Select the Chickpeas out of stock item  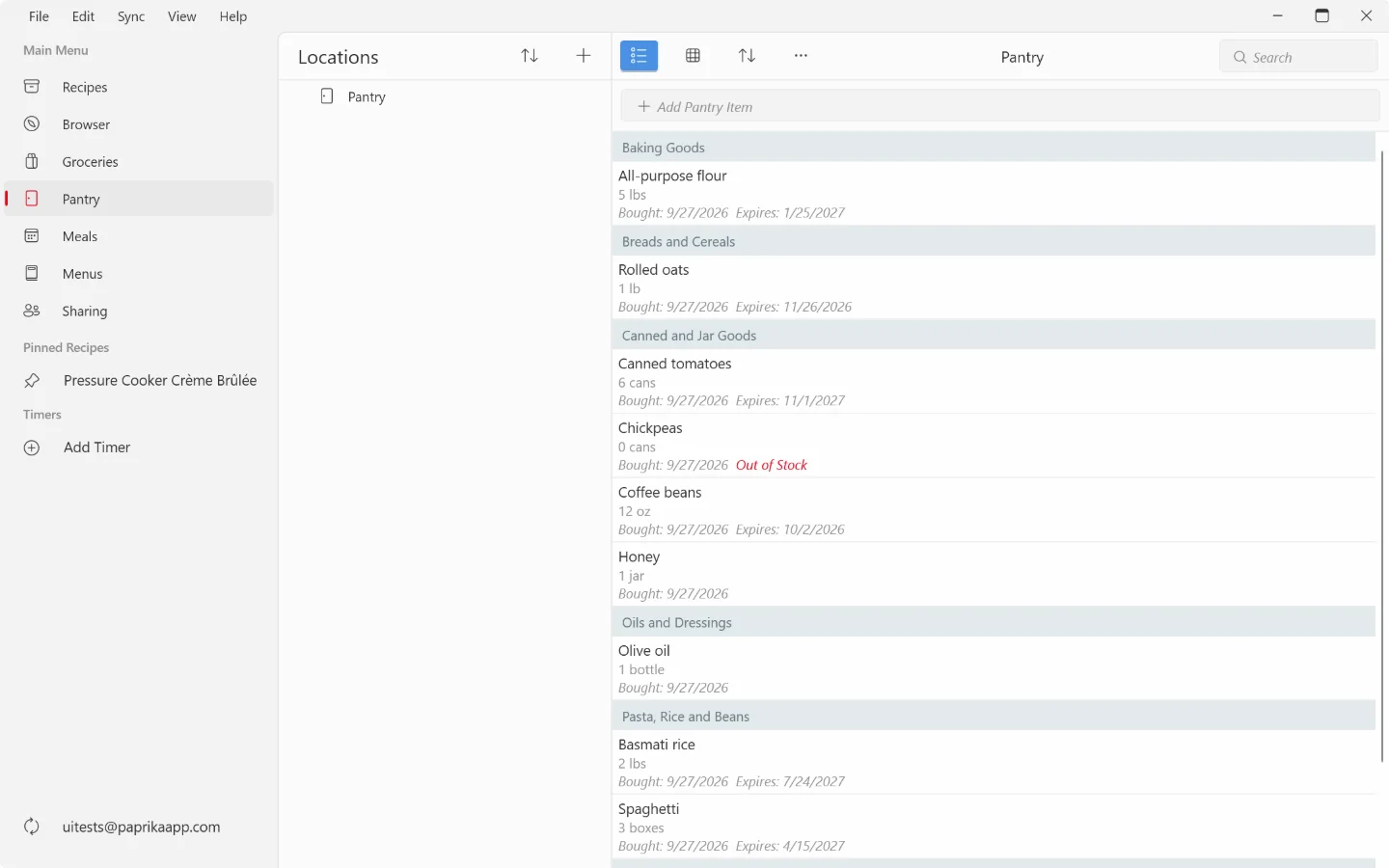pos(994,446)
